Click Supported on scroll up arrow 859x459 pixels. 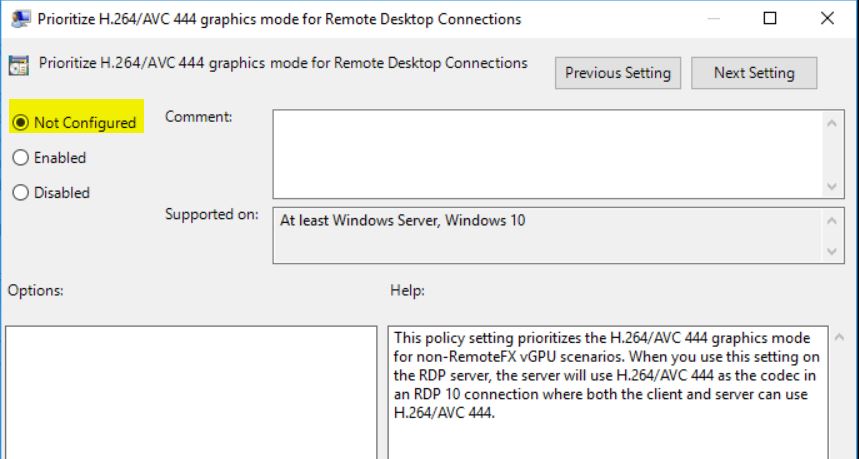click(832, 221)
